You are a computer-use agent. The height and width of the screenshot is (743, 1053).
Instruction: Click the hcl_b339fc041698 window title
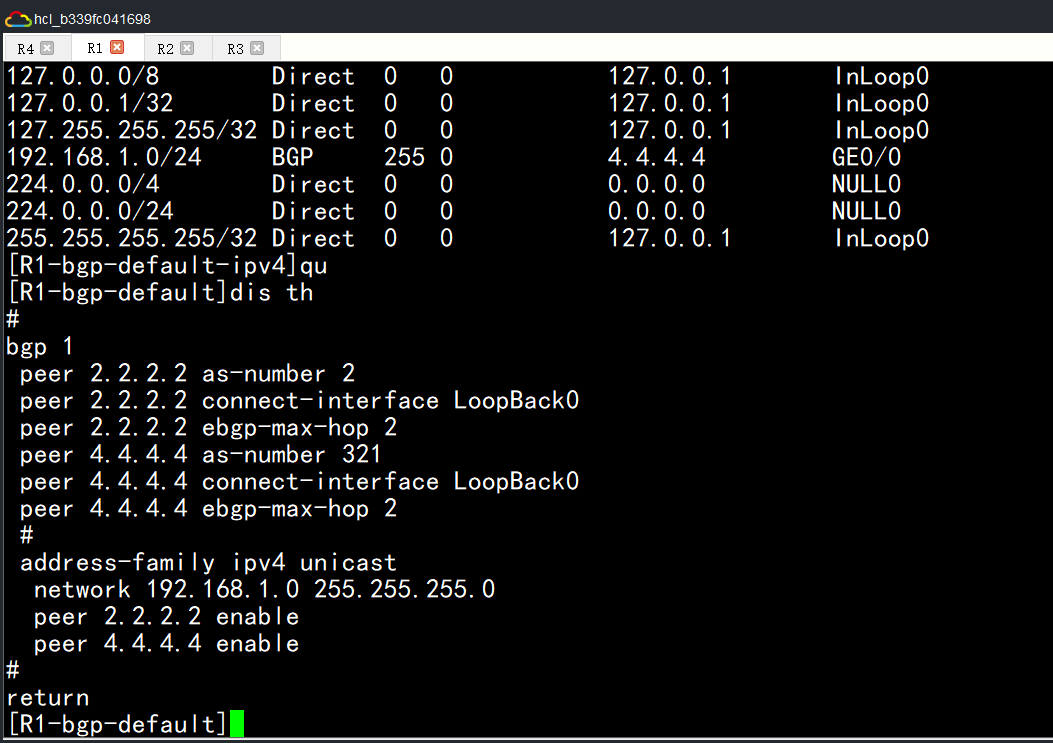(92, 19)
